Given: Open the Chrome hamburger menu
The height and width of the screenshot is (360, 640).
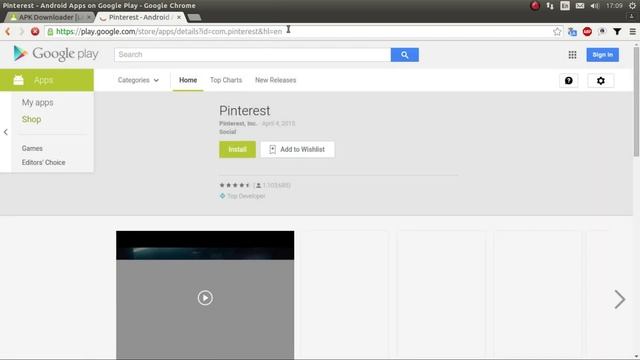Looking at the screenshot, I should 632,31.
